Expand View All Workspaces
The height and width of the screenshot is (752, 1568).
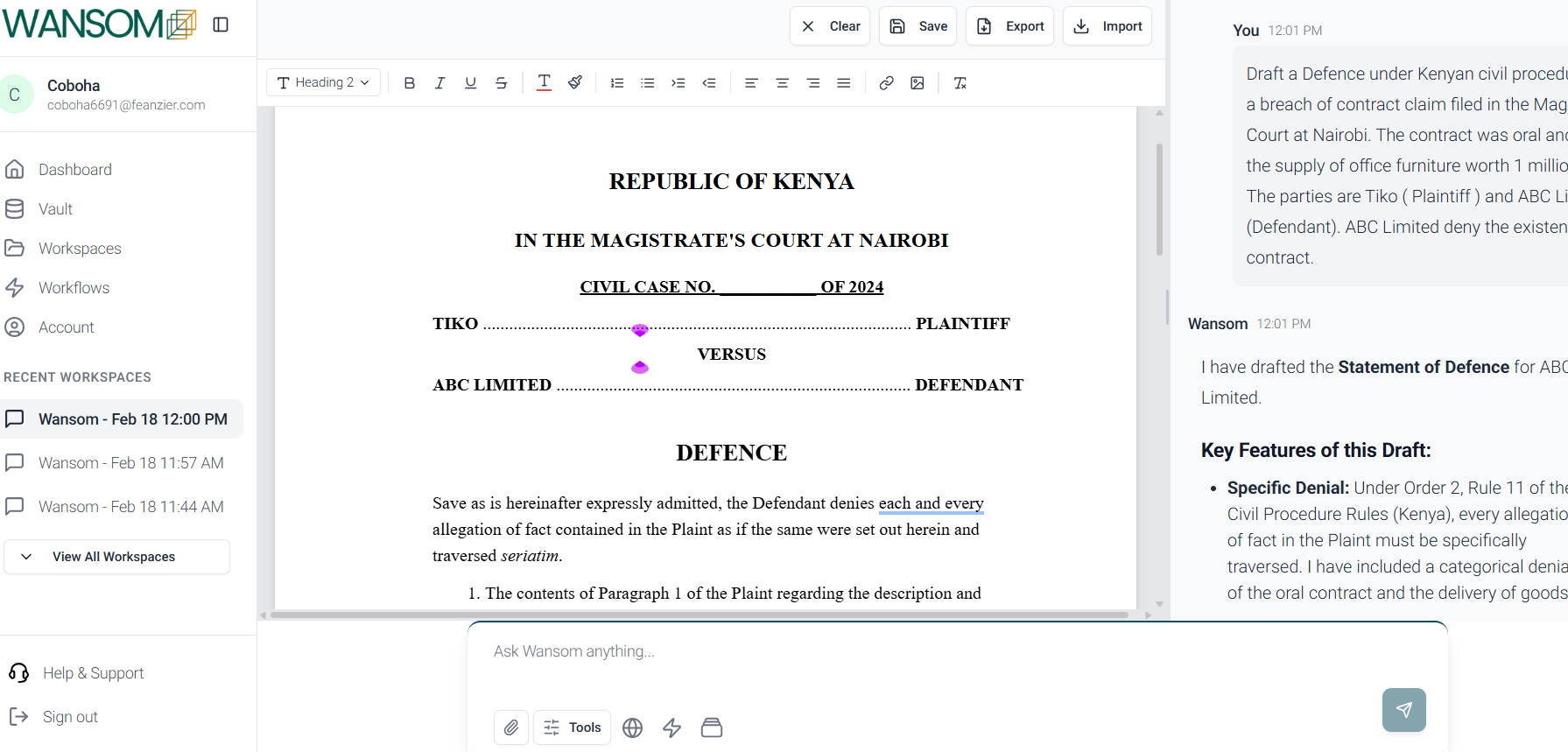point(117,557)
